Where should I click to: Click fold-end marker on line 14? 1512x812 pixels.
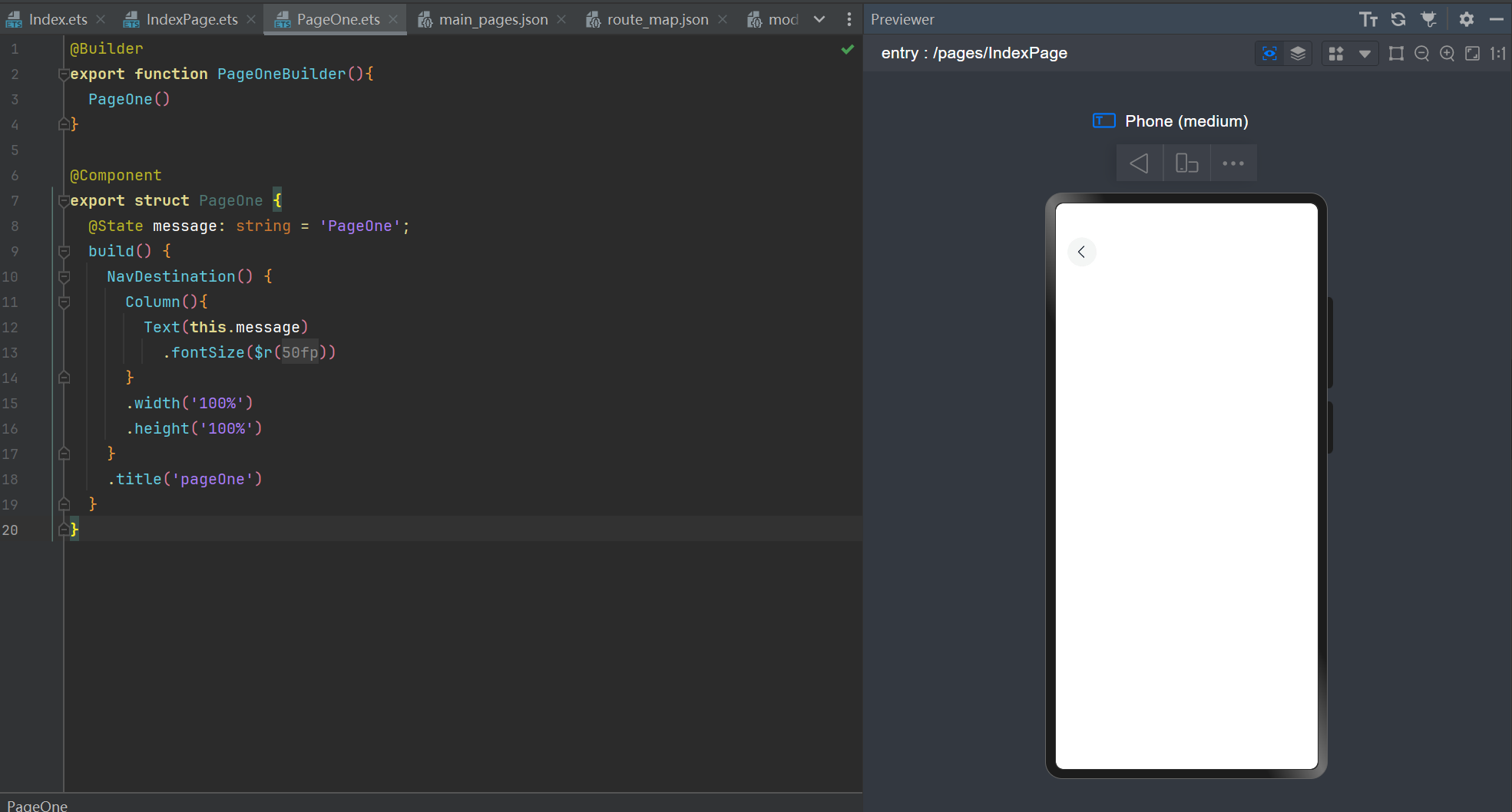[x=64, y=378]
